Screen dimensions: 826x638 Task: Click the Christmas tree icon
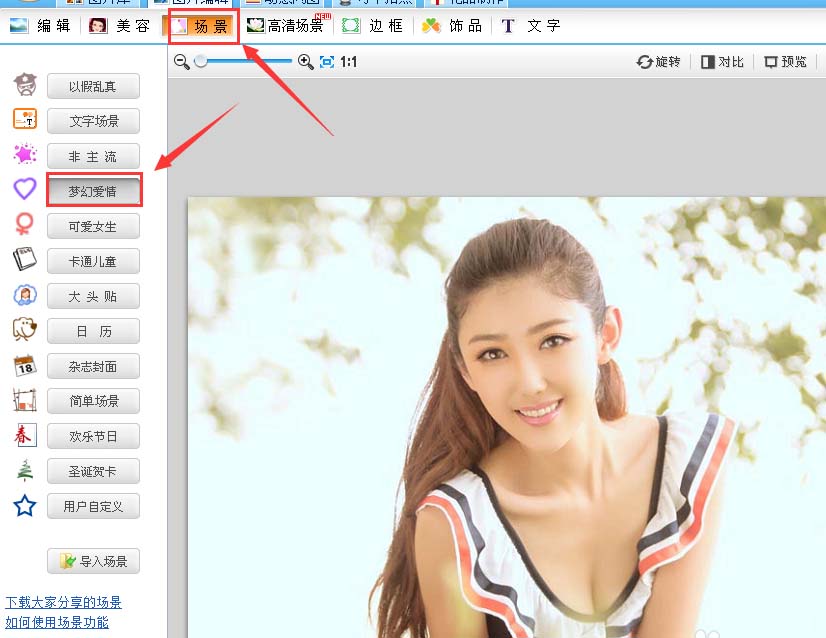[x=25, y=470]
